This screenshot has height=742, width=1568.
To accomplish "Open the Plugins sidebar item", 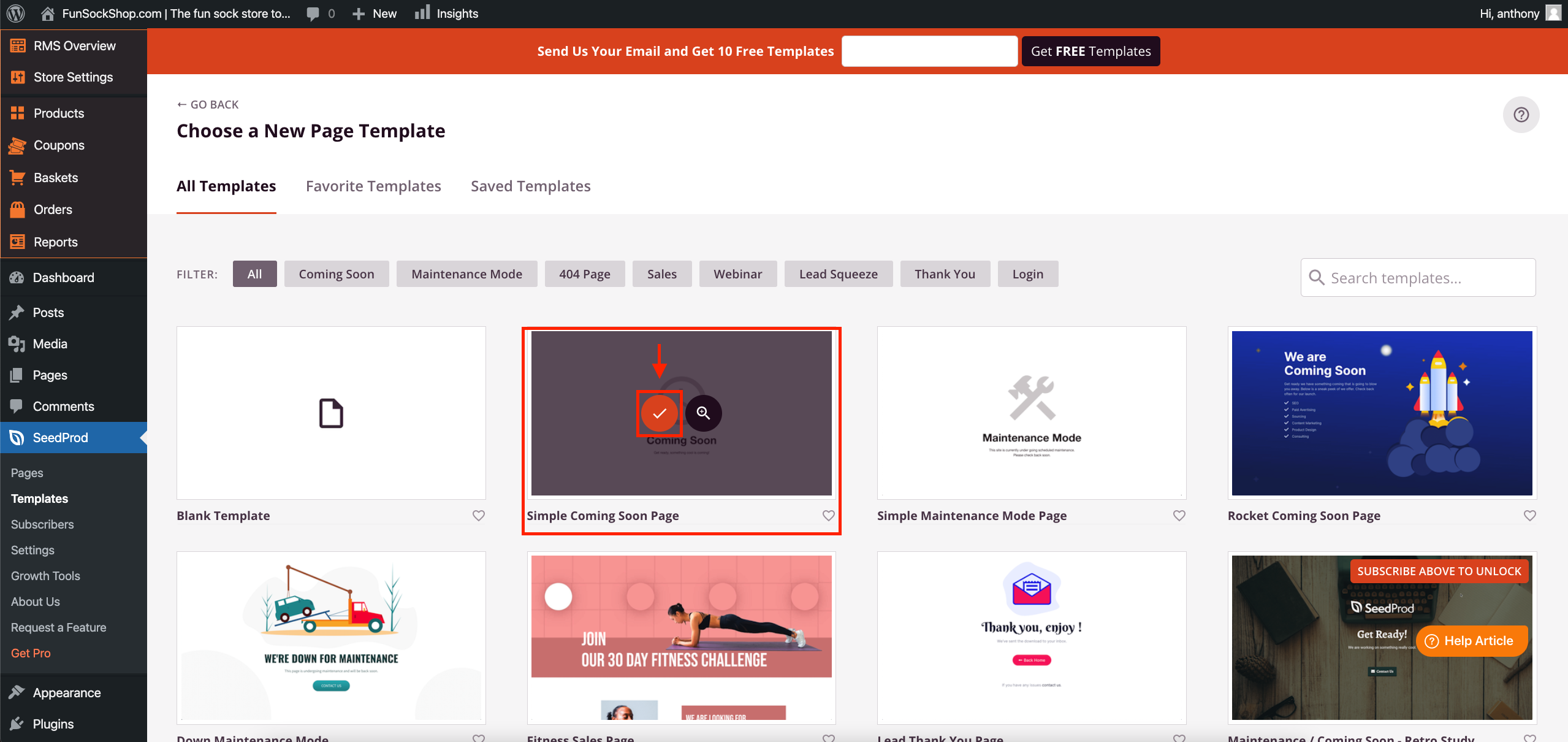I will pyautogui.click(x=53, y=724).
